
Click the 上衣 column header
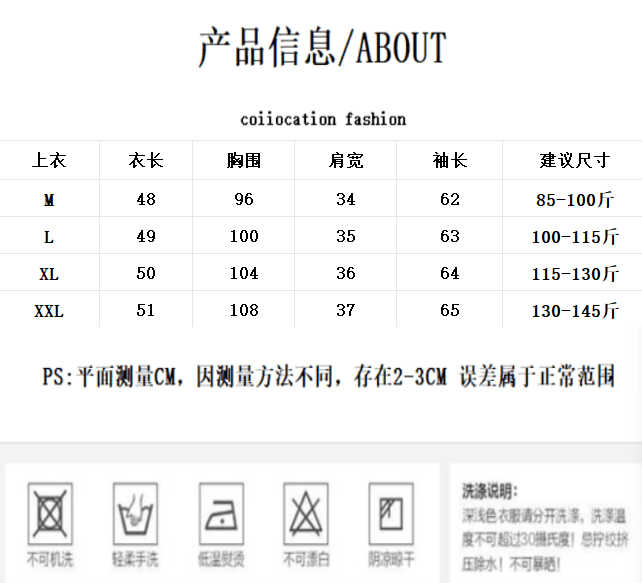[x=49, y=160]
